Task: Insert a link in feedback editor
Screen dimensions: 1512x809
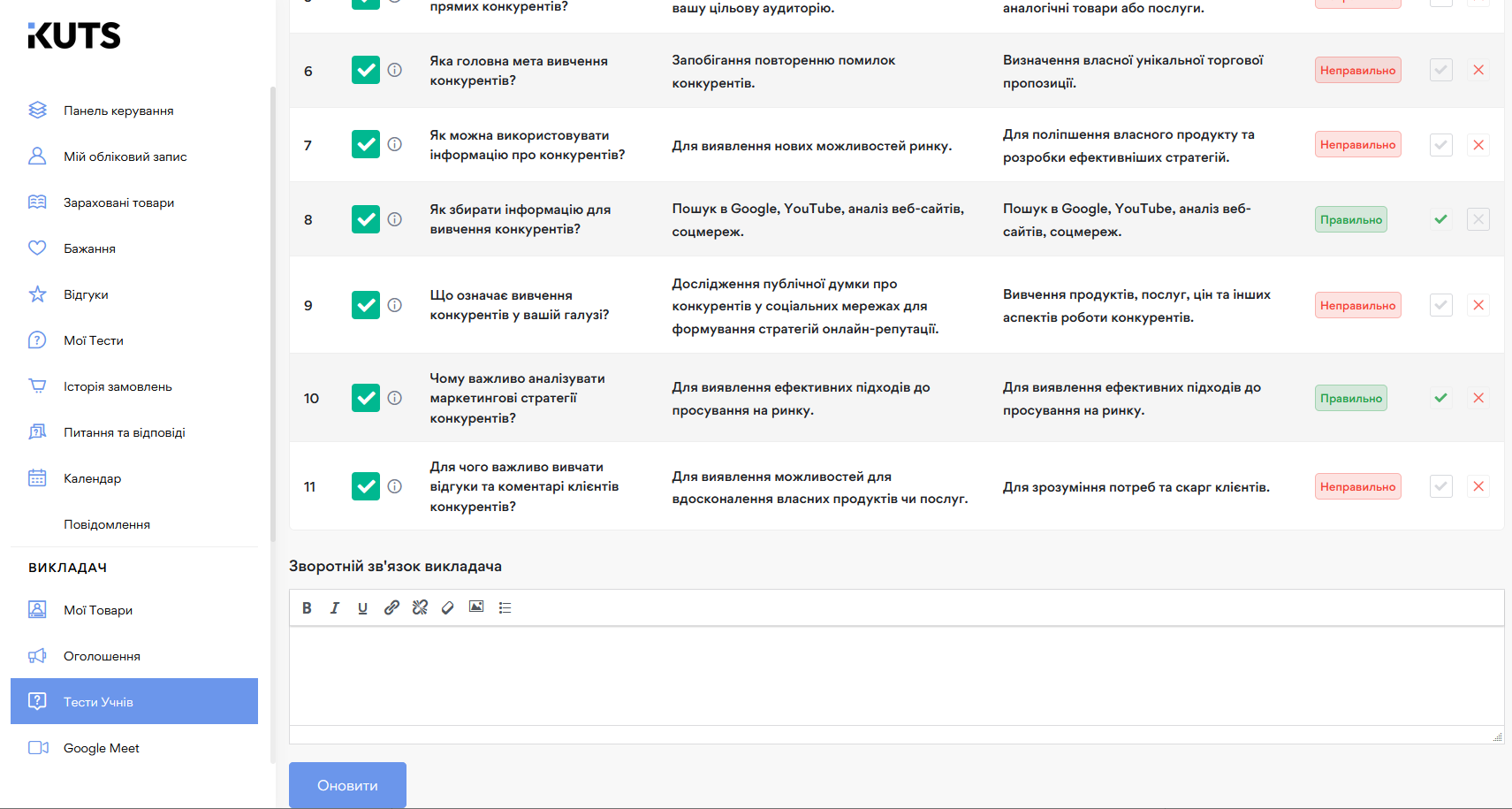Action: coord(391,607)
